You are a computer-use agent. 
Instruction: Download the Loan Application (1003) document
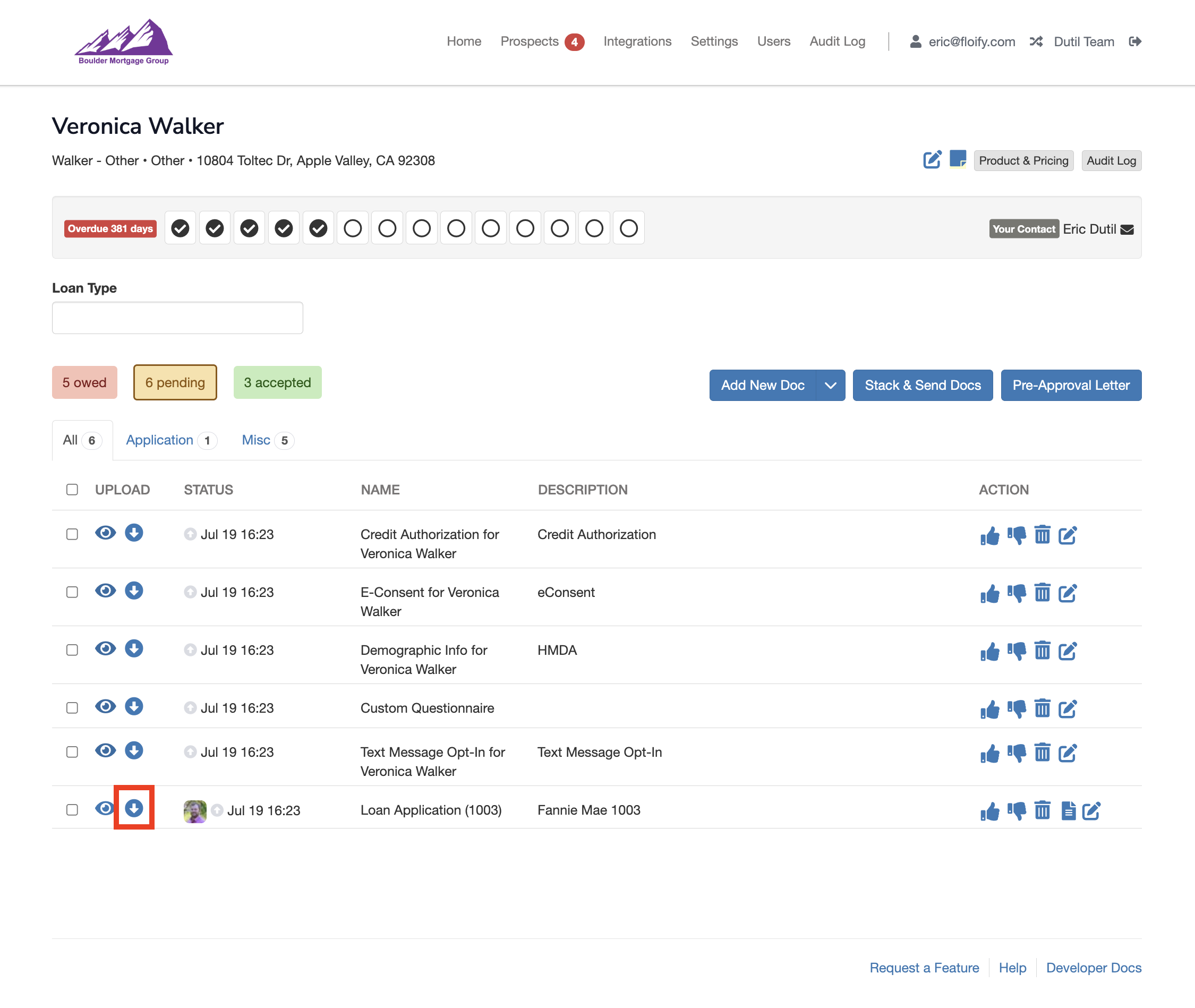coord(134,808)
